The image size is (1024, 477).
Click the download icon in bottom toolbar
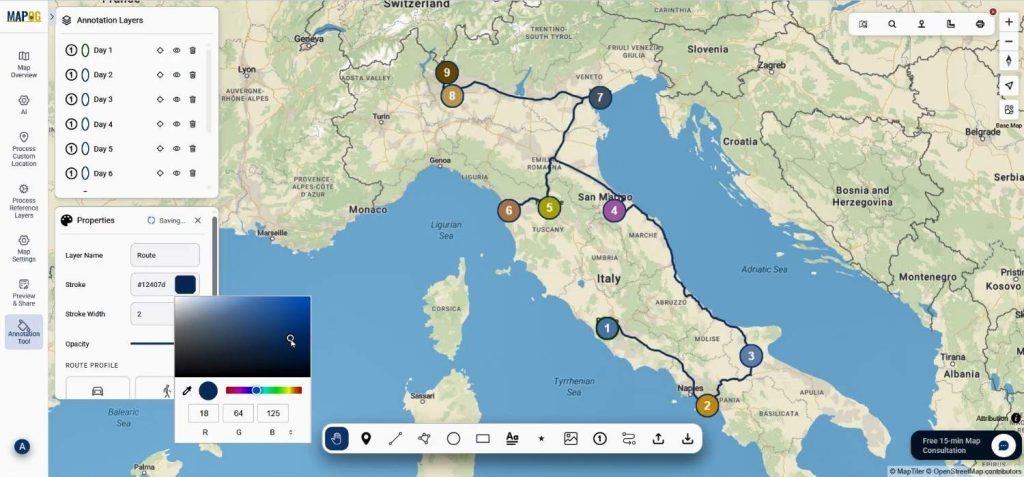point(687,438)
